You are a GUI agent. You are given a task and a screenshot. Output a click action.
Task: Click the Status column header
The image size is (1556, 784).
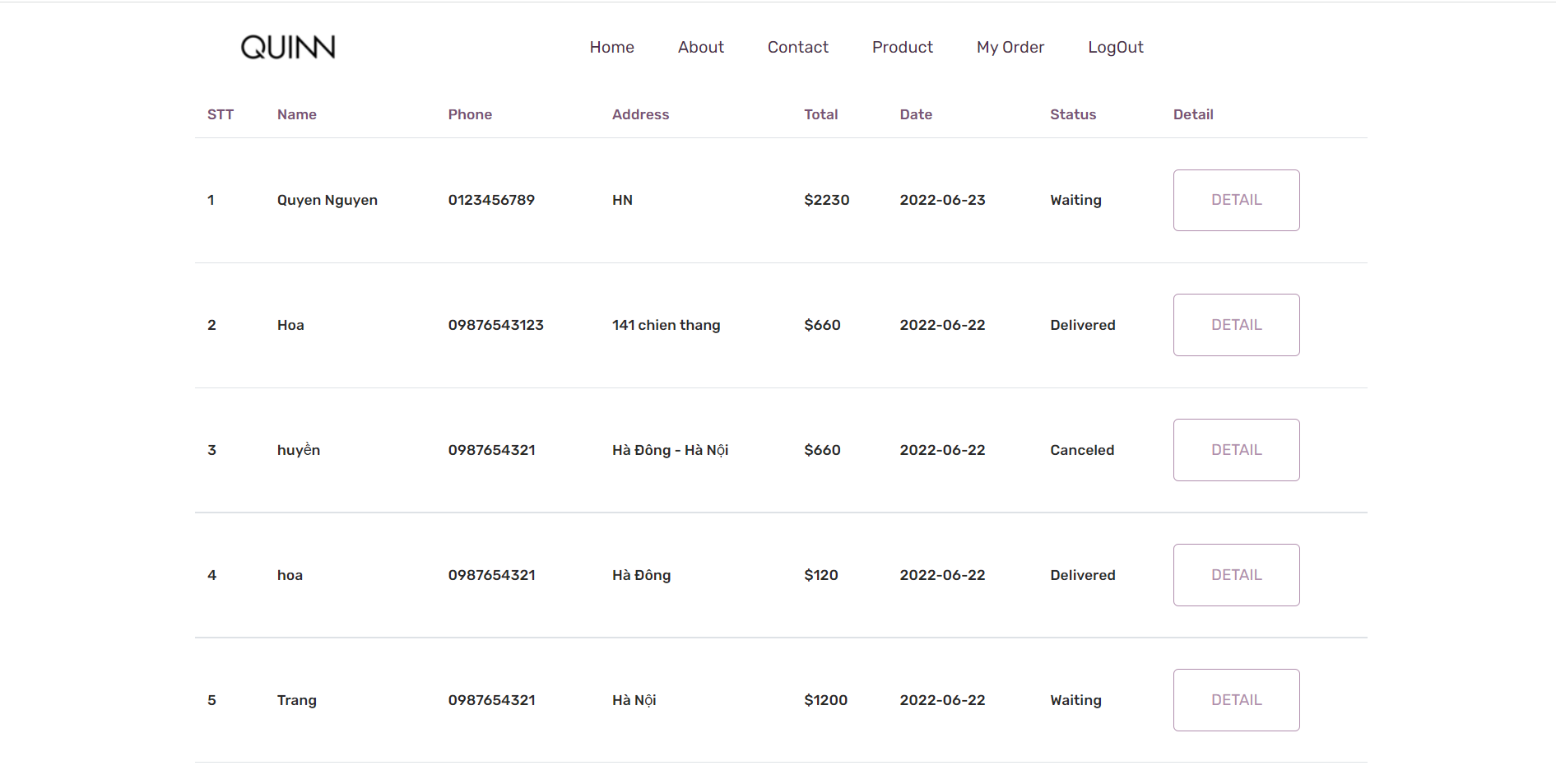[1072, 114]
